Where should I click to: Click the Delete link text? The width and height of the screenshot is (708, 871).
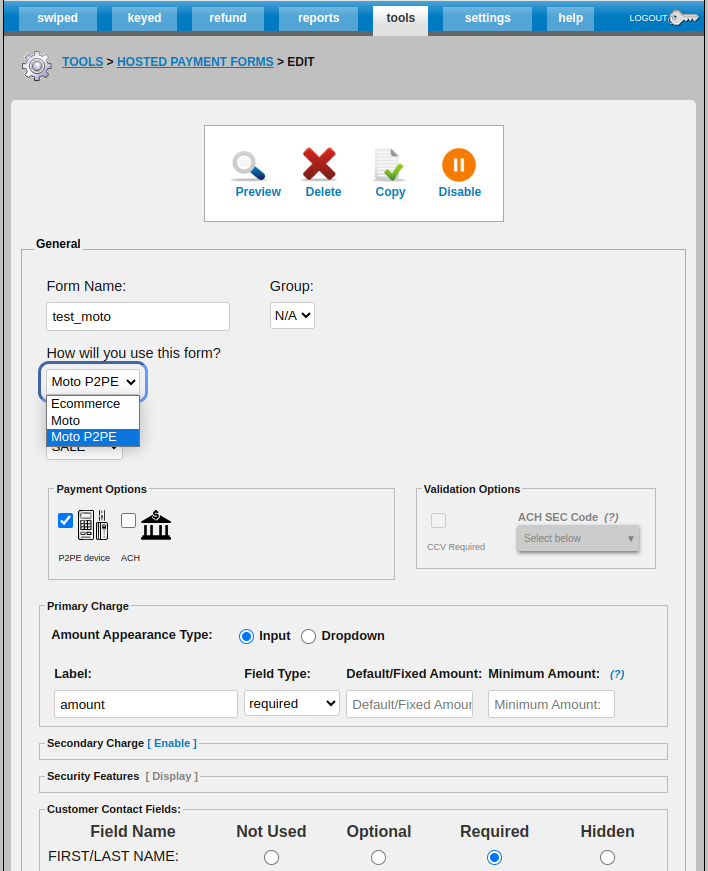point(323,192)
